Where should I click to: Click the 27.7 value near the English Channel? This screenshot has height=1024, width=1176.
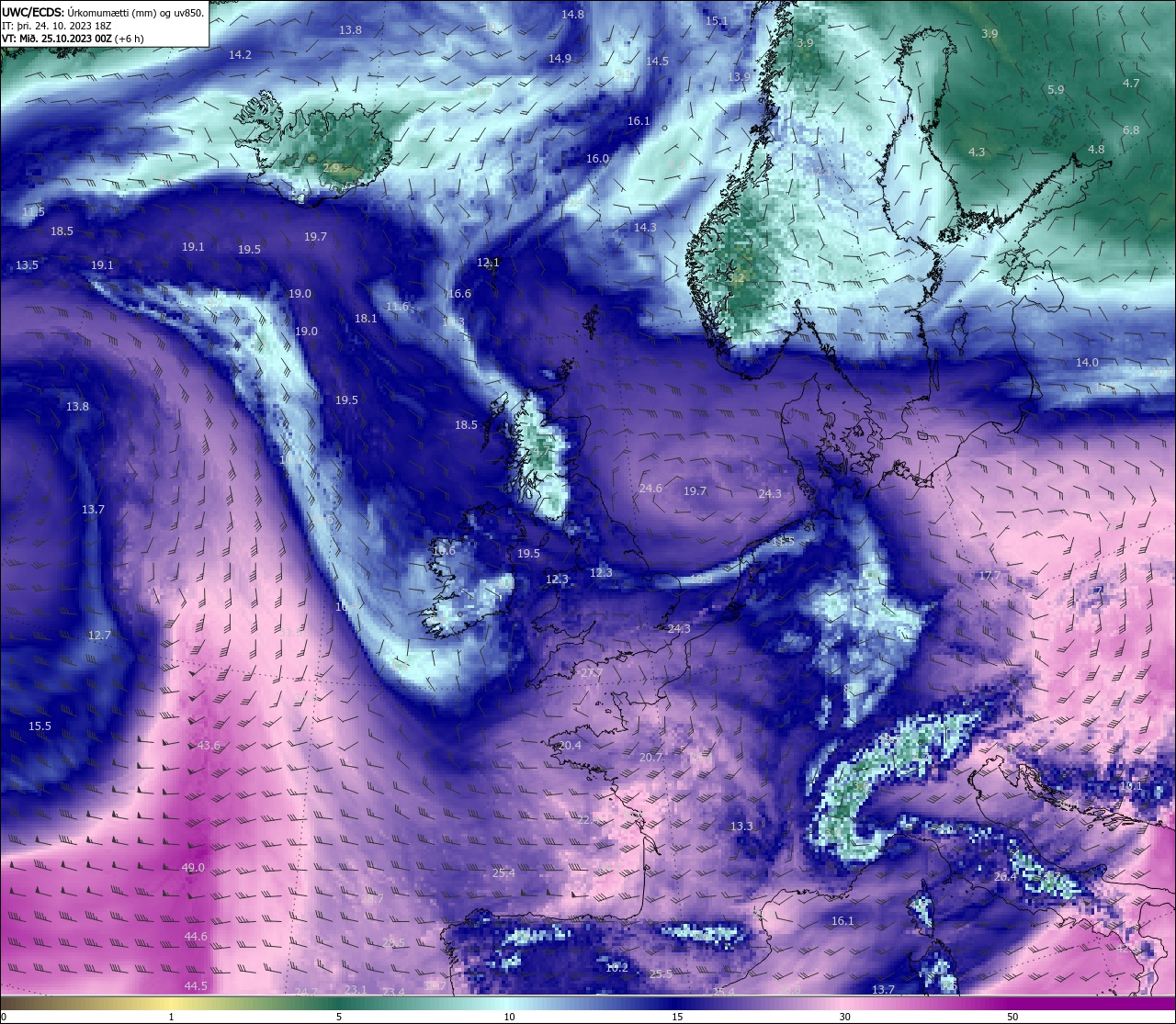coord(592,673)
